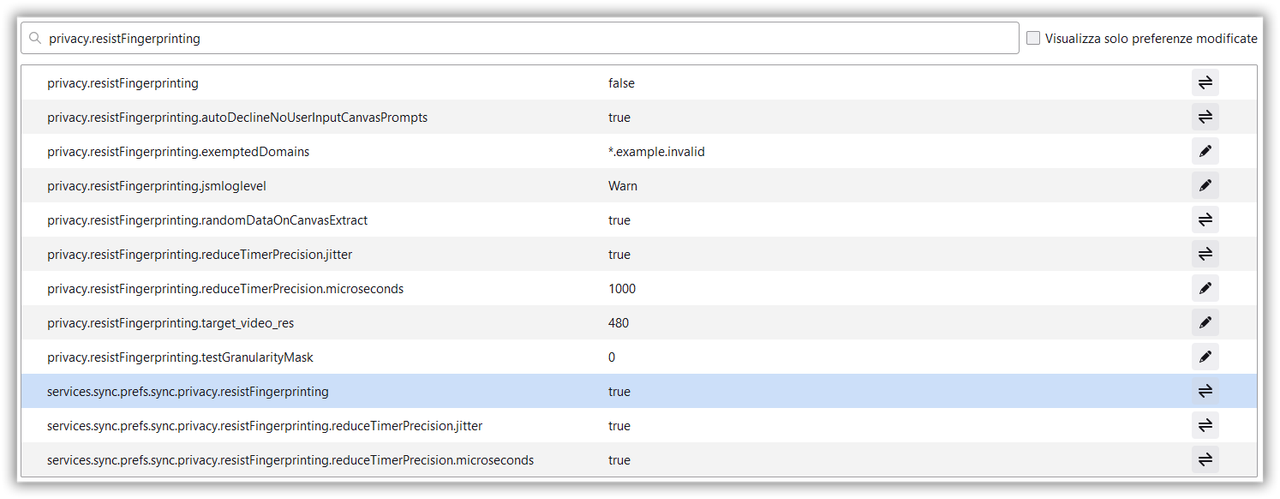This screenshot has height=499, width=1280.
Task: Edit target_video_res with the pencil icon
Action: point(1205,323)
